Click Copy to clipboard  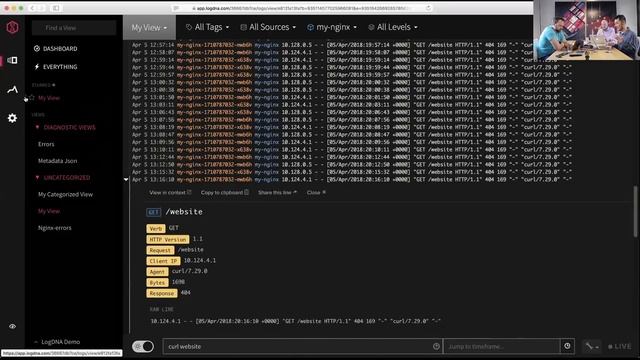(224, 192)
